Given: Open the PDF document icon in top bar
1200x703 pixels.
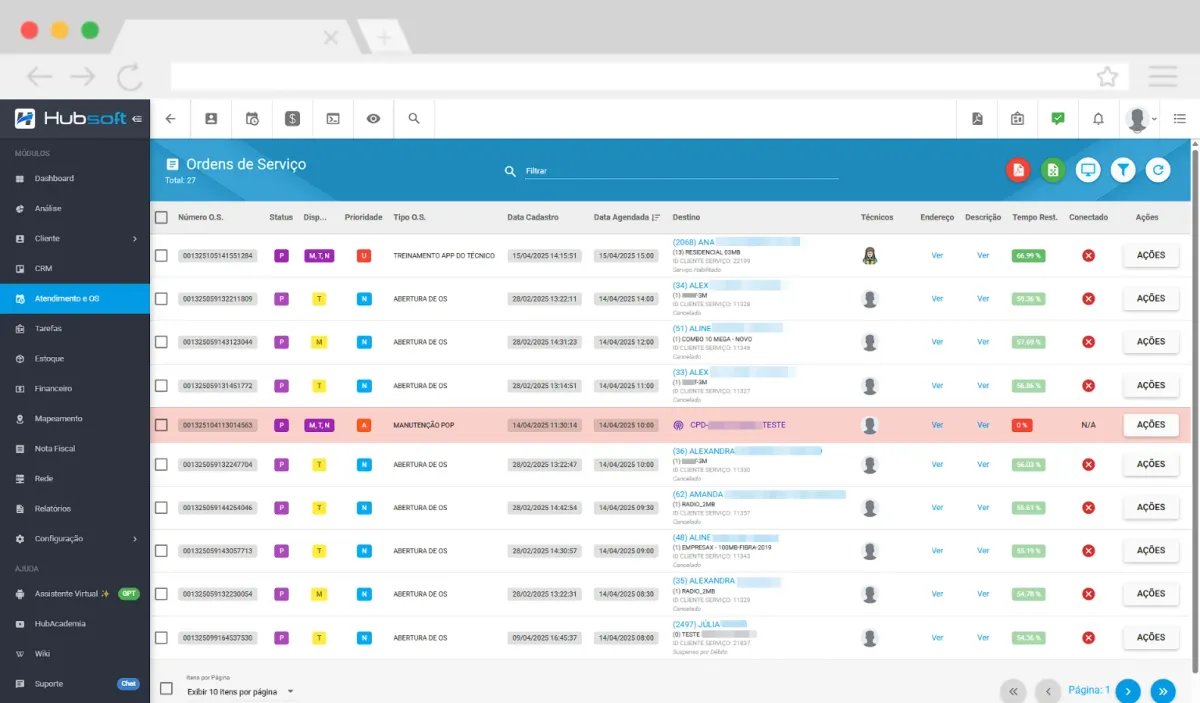Looking at the screenshot, I should point(977,119).
